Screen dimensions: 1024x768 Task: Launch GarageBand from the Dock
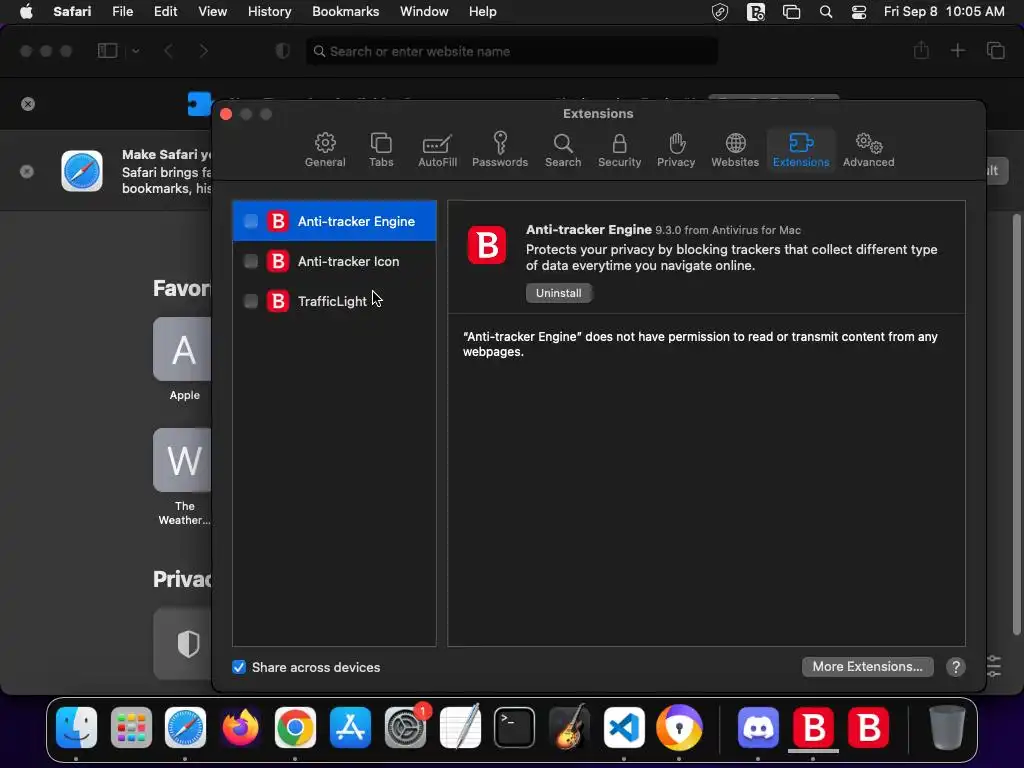pos(569,728)
